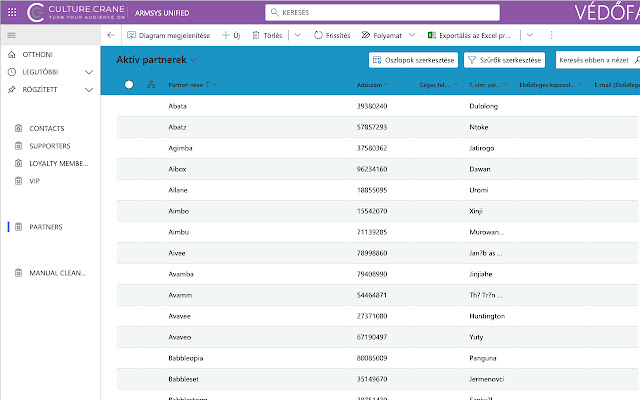Open Diagram megjelenítése chart view
Screen dimensions: 640x400
[x=167, y=34]
